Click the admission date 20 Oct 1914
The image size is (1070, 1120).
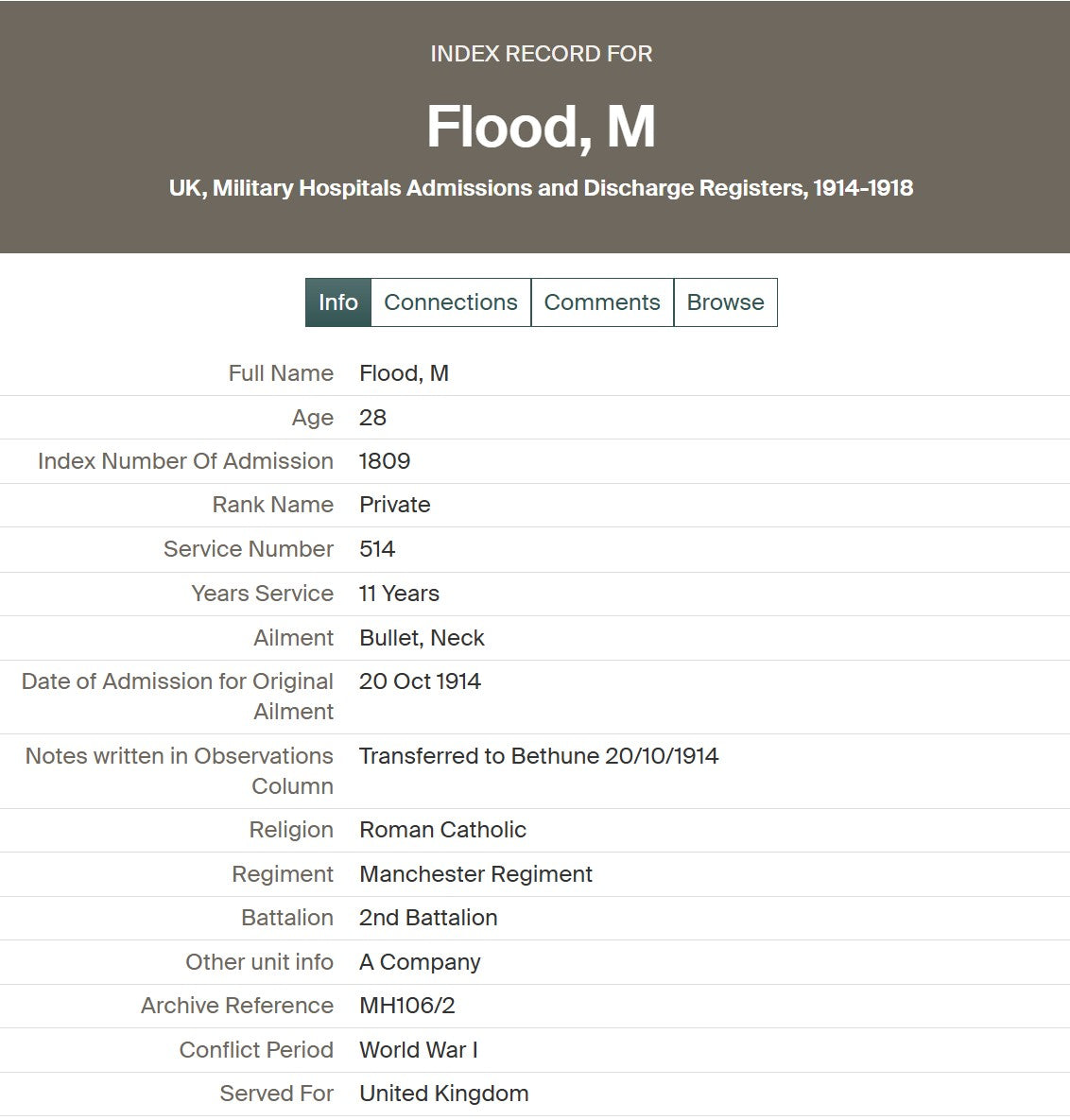pos(420,681)
